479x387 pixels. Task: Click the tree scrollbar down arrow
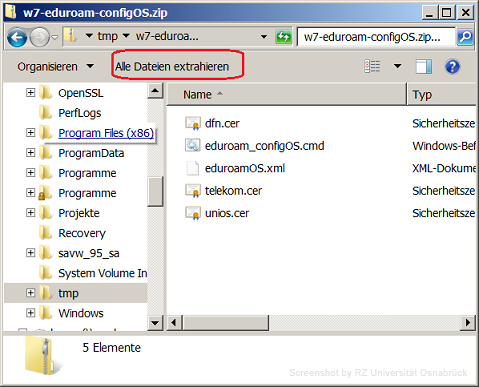[x=155, y=322]
